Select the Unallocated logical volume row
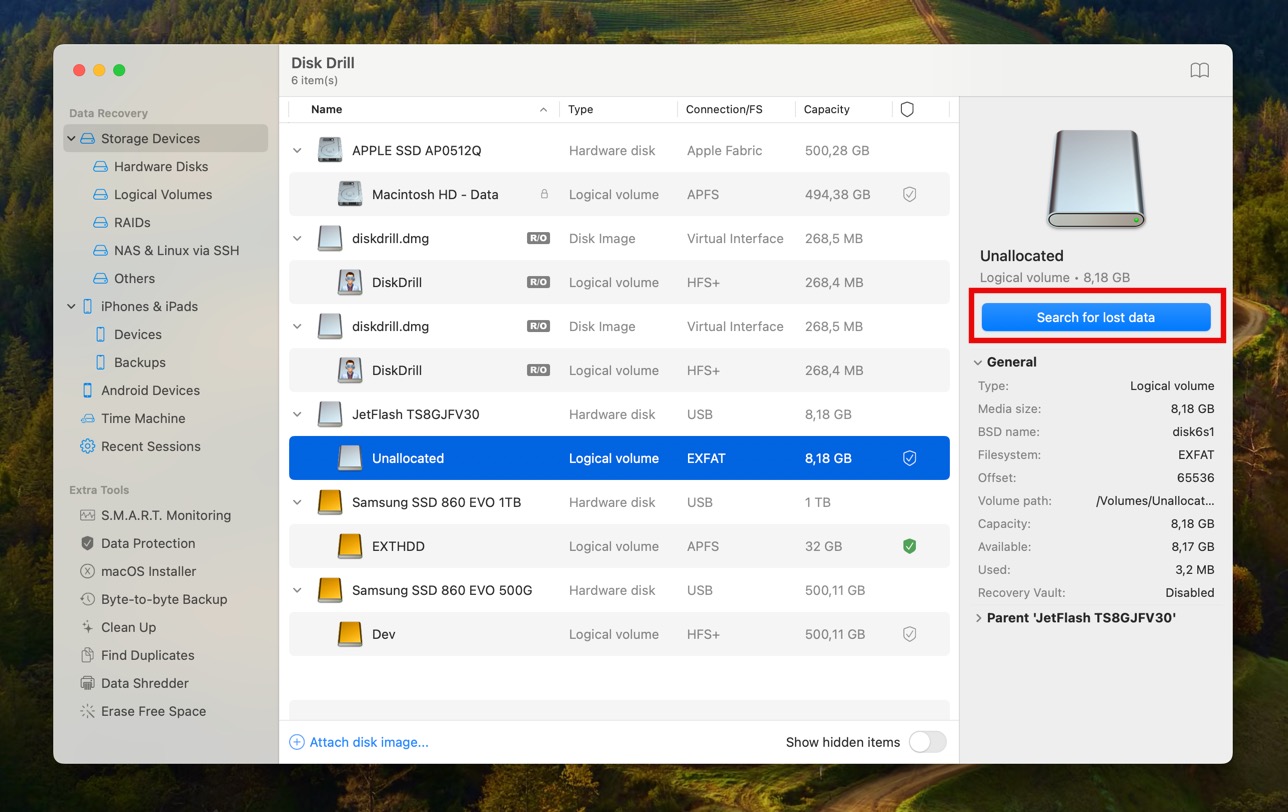Image resolution: width=1288 pixels, height=812 pixels. 619,458
